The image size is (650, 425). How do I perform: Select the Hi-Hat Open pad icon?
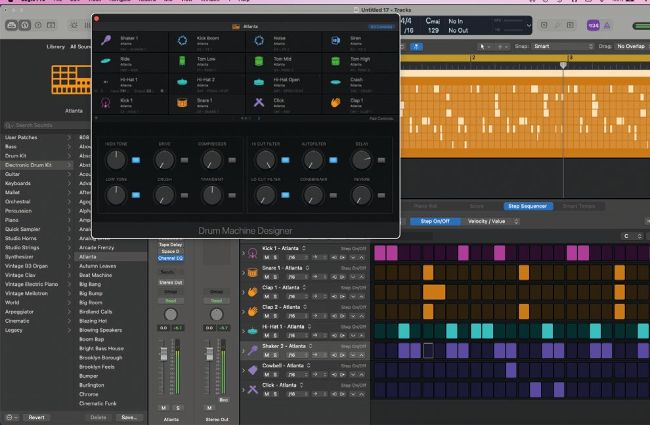[259, 82]
